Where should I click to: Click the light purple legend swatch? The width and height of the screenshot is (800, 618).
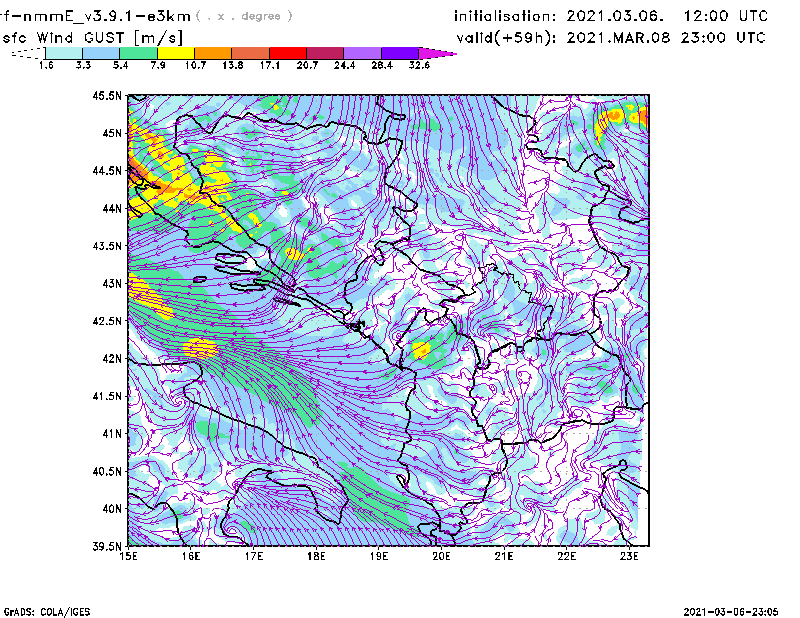362,53
